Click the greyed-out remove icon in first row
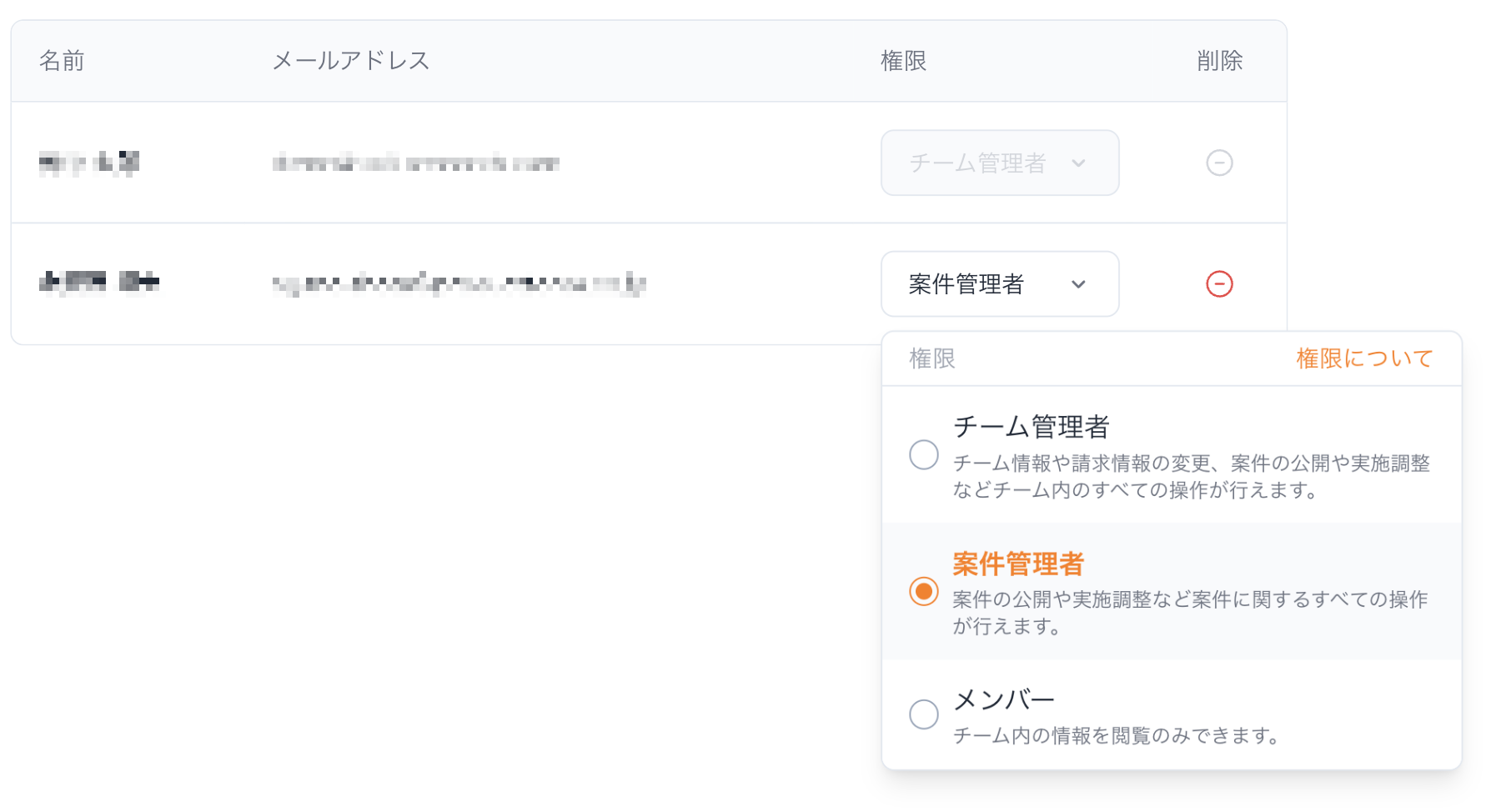This screenshot has height=812, width=1496. point(1218,163)
